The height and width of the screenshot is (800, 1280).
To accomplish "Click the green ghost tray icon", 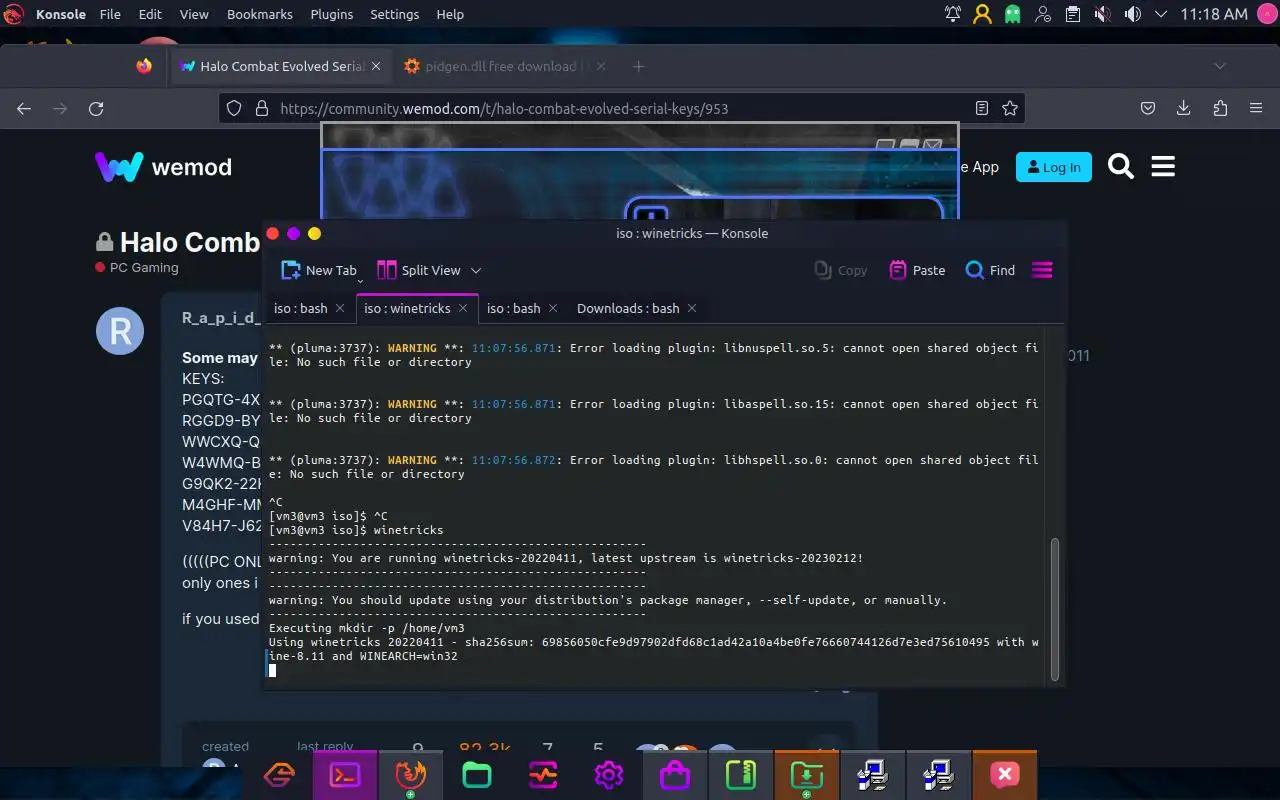I will [1013, 14].
